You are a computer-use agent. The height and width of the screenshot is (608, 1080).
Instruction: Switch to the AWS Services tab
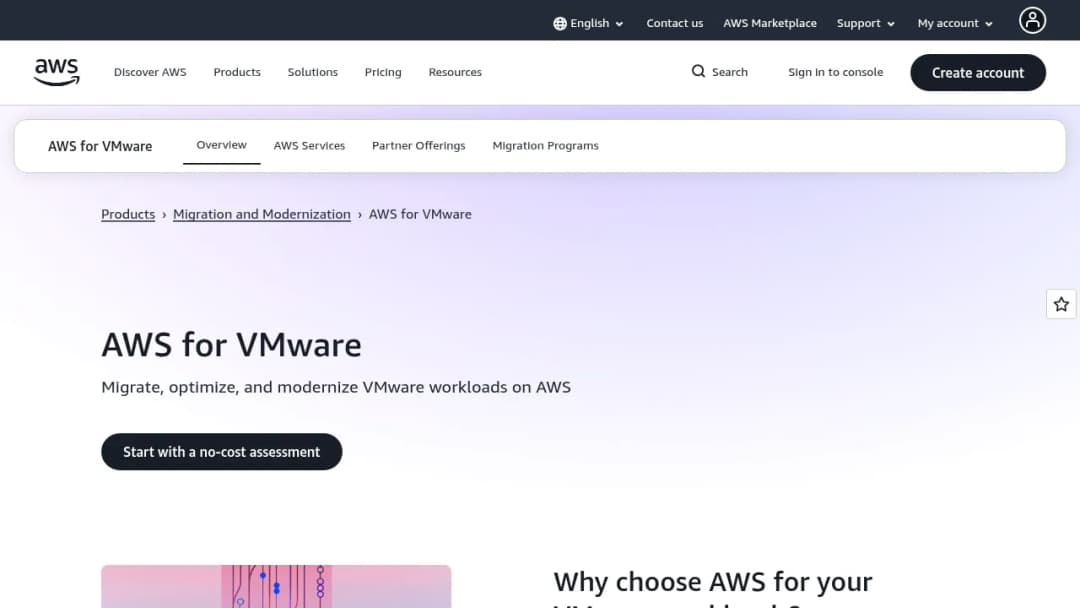309,146
